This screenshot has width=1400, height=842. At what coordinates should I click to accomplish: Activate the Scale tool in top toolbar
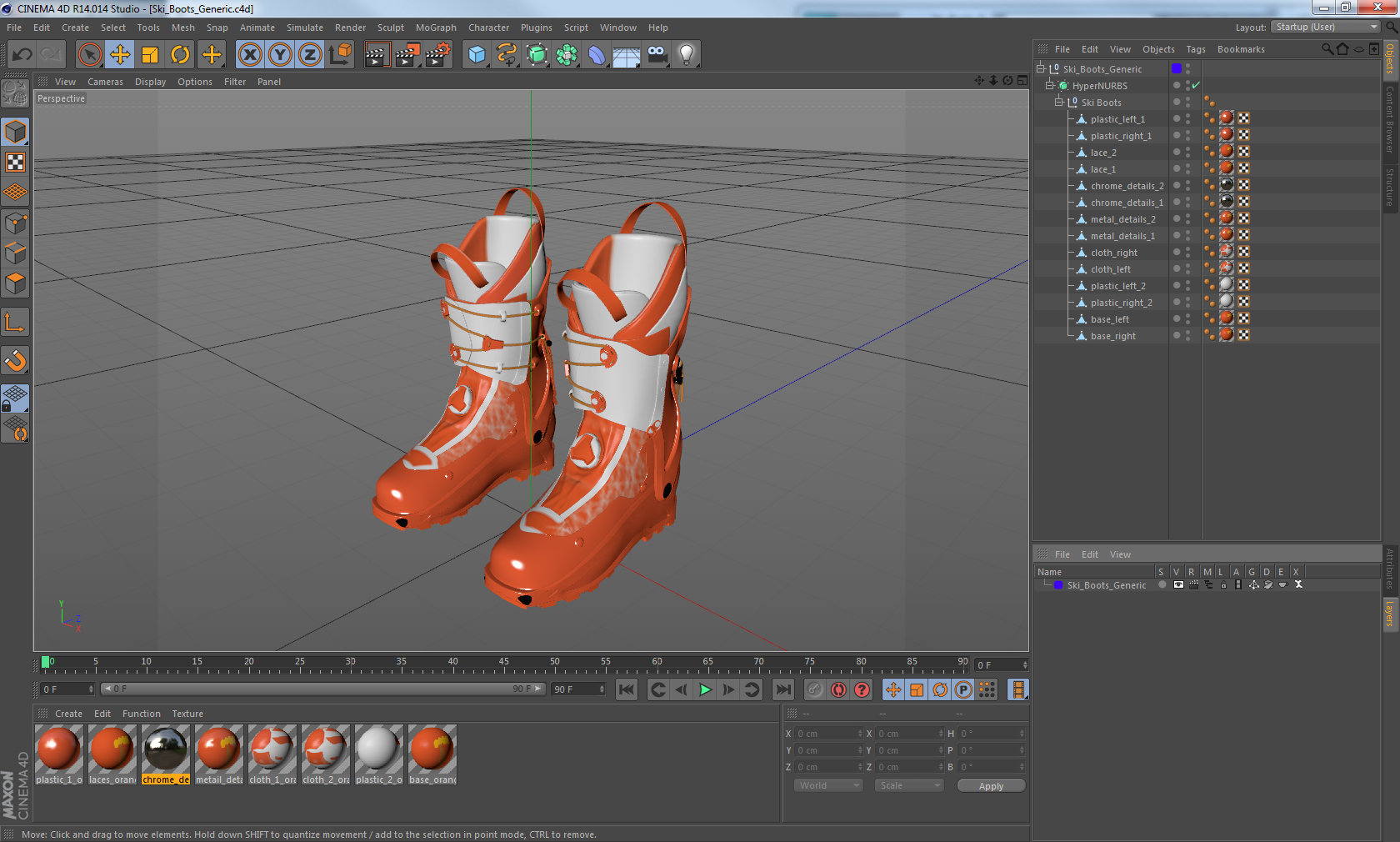tap(150, 55)
